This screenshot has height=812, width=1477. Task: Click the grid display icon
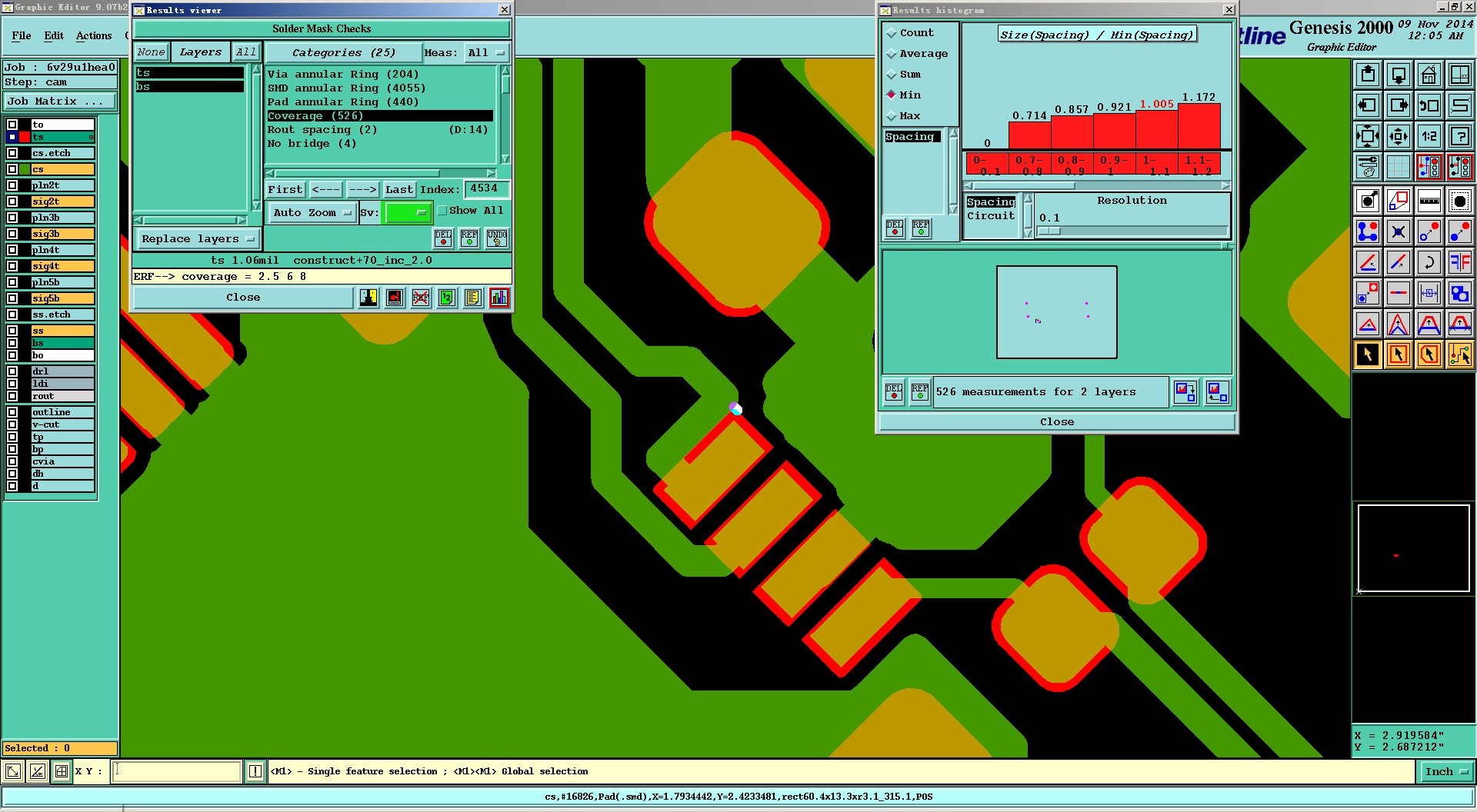(1398, 167)
